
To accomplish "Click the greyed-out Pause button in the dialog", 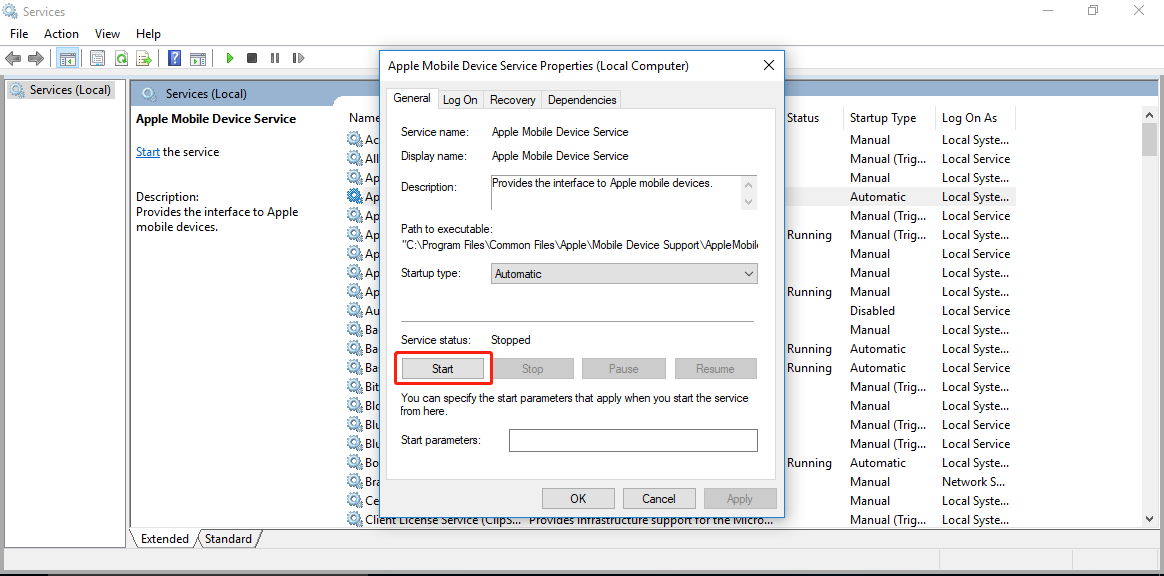I will (624, 368).
